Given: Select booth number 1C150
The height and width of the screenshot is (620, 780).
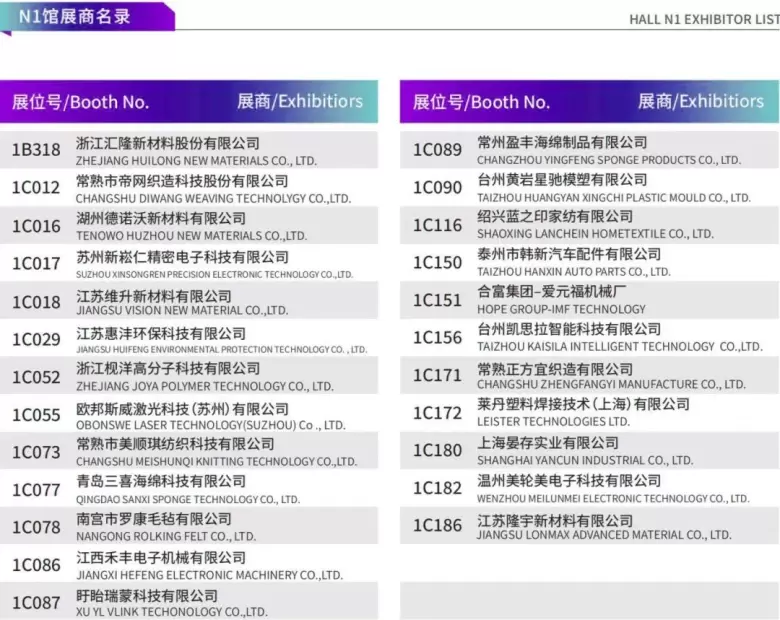Looking at the screenshot, I should [438, 263].
